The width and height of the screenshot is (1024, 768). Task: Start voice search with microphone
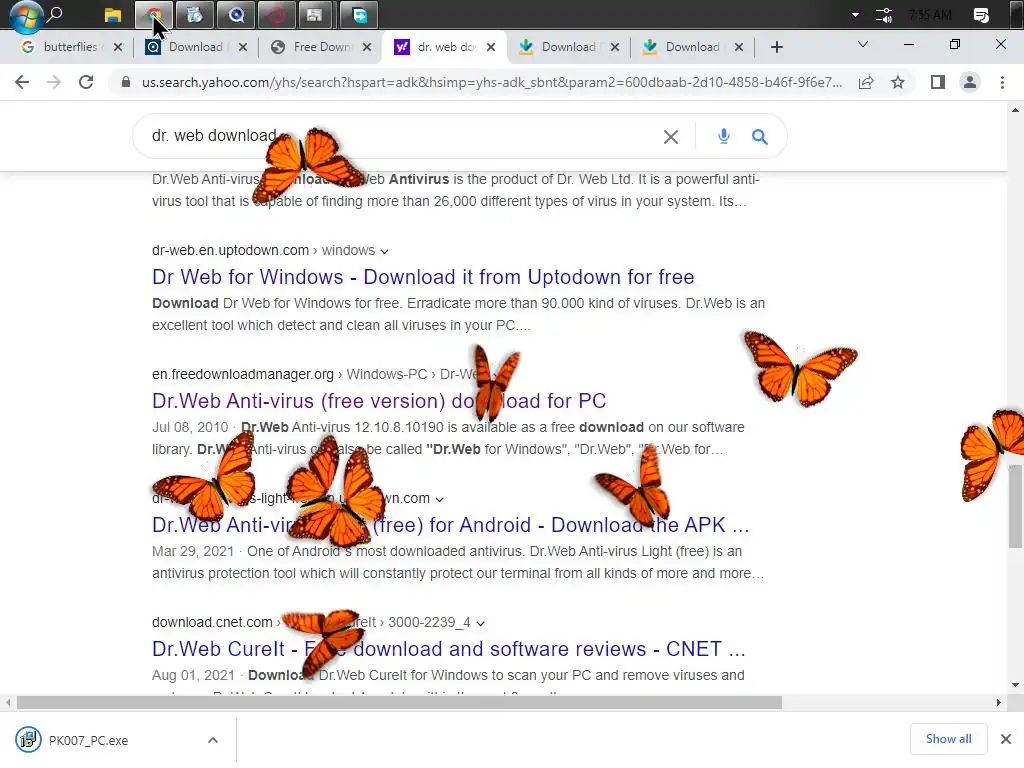[x=724, y=136]
